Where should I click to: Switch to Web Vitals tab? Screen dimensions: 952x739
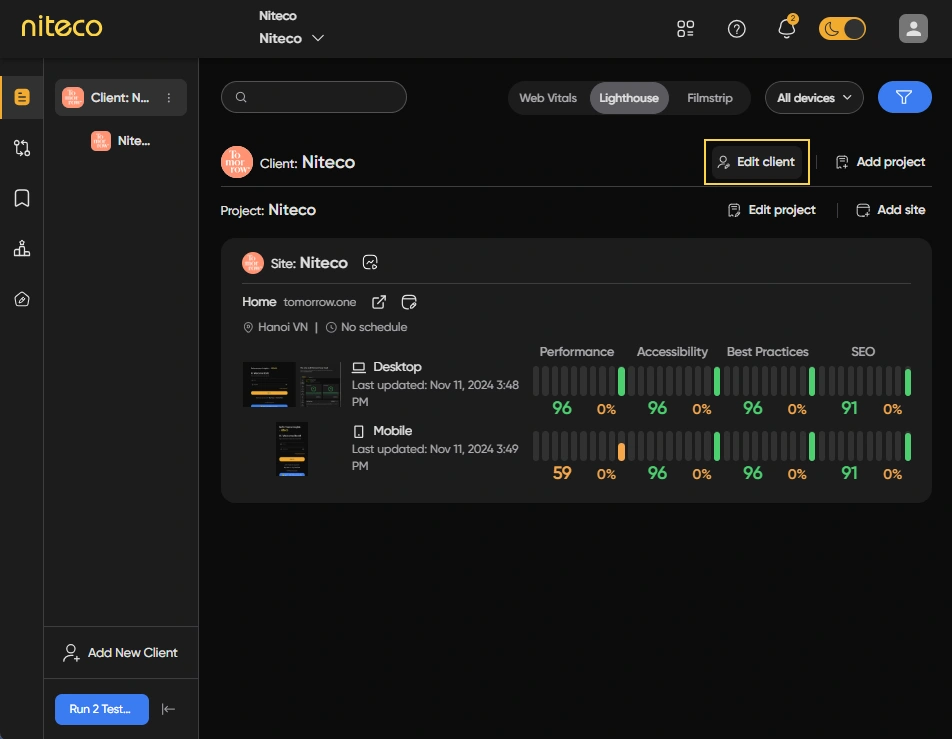[x=548, y=98]
